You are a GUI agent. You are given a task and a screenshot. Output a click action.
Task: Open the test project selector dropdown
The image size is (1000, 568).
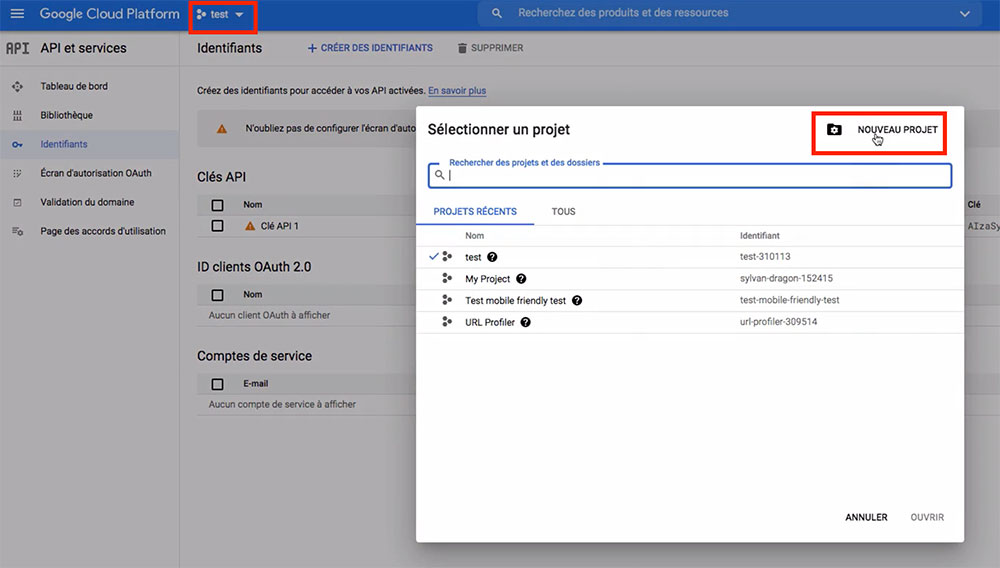pyautogui.click(x=220, y=14)
